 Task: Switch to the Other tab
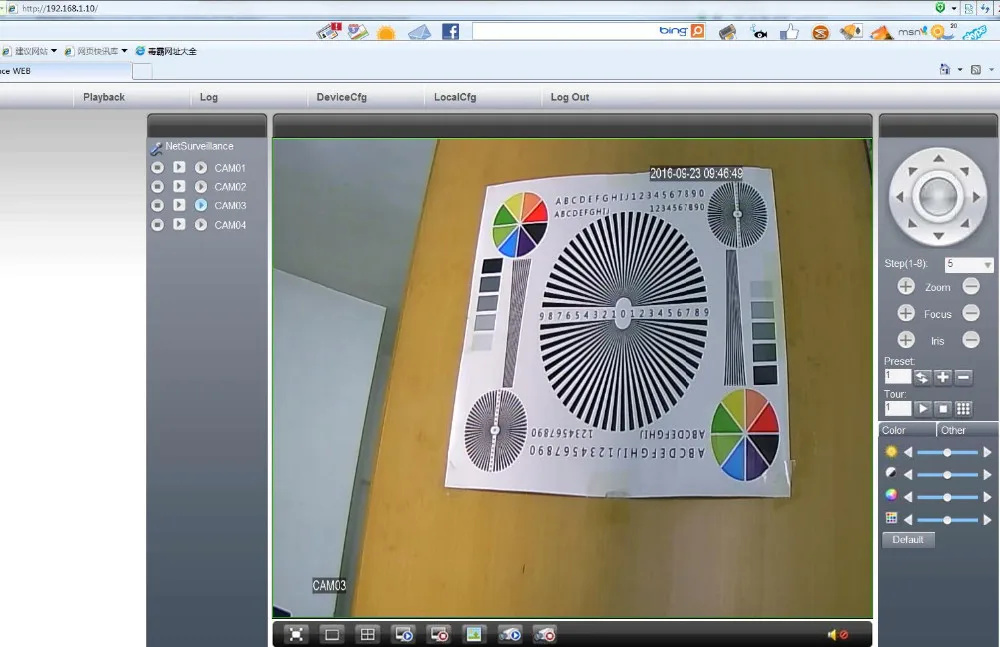click(x=967, y=430)
